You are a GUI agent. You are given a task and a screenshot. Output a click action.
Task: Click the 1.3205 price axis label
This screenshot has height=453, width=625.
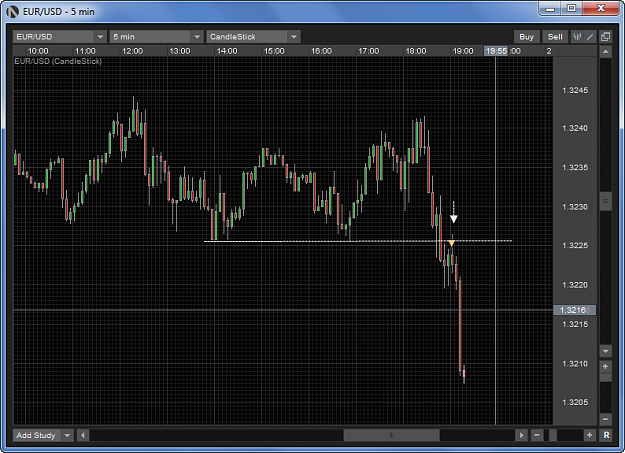(x=575, y=402)
